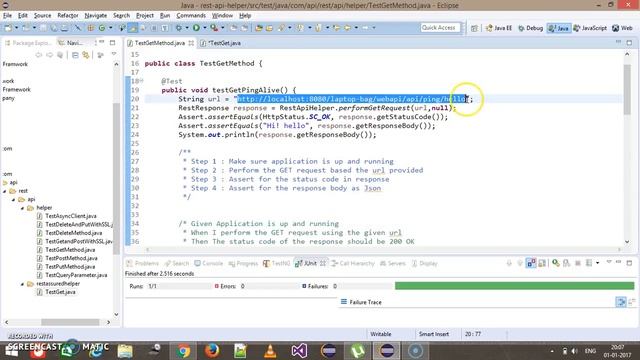This screenshot has width=640, height=360.
Task: Toggle Filter Stack Trace button
Action: 621,302
